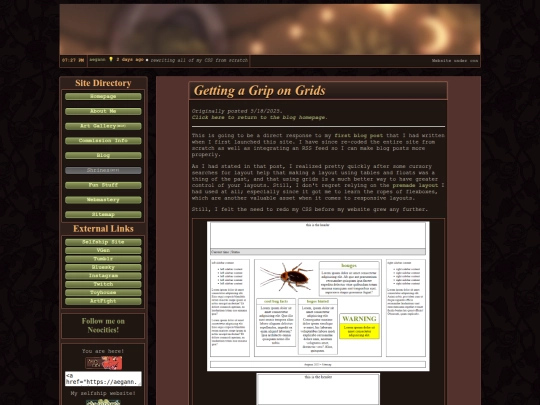Go to the About Me page
Image resolution: width=540 pixels, height=405 pixels.
103,111
